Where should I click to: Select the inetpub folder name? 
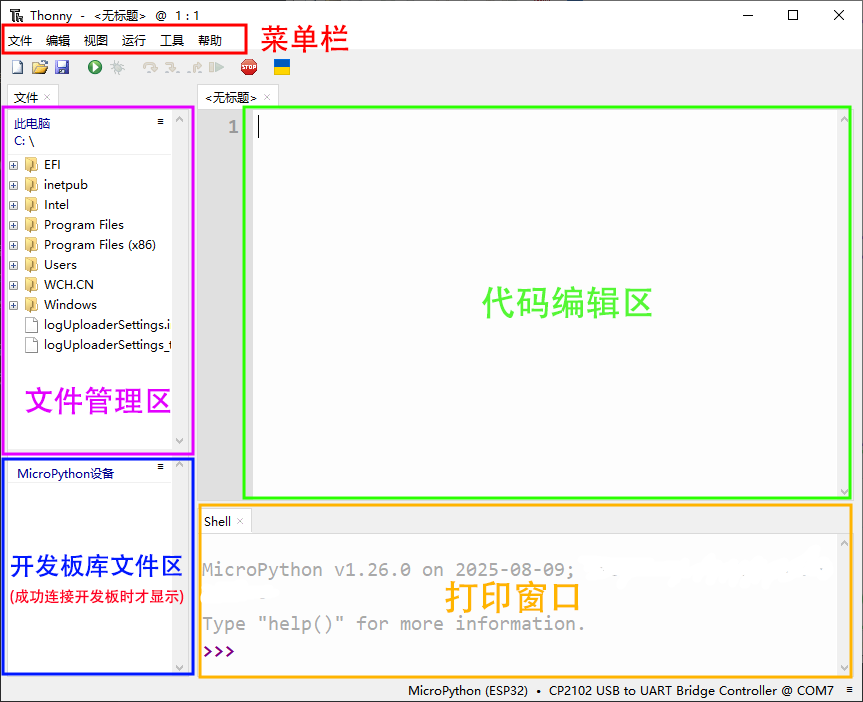65,184
